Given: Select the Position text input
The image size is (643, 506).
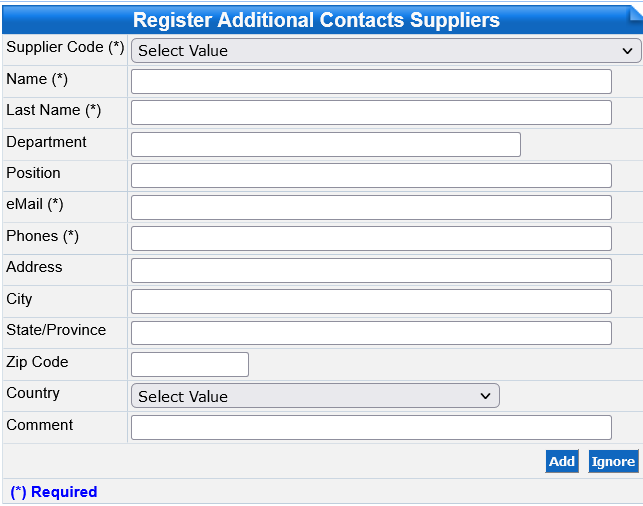Looking at the screenshot, I should pos(371,176).
